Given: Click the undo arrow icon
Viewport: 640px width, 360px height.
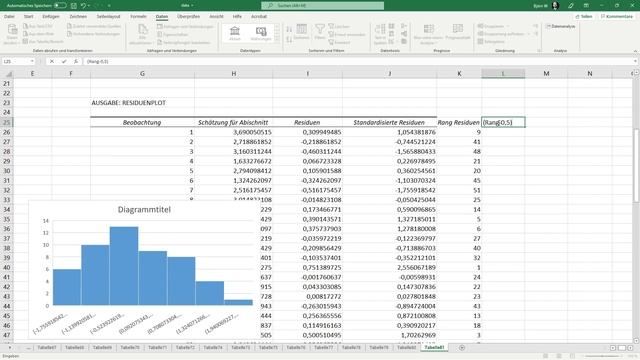Looking at the screenshot, I should (83, 6).
